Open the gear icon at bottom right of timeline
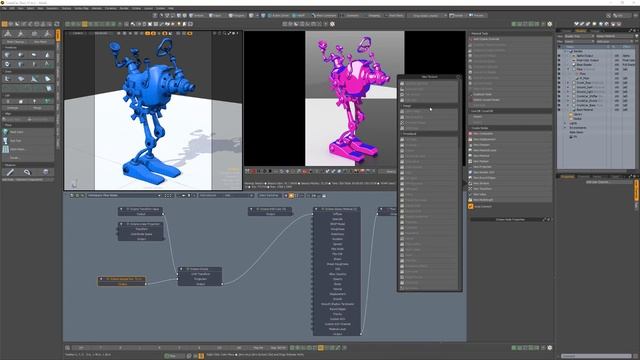 [549, 348]
